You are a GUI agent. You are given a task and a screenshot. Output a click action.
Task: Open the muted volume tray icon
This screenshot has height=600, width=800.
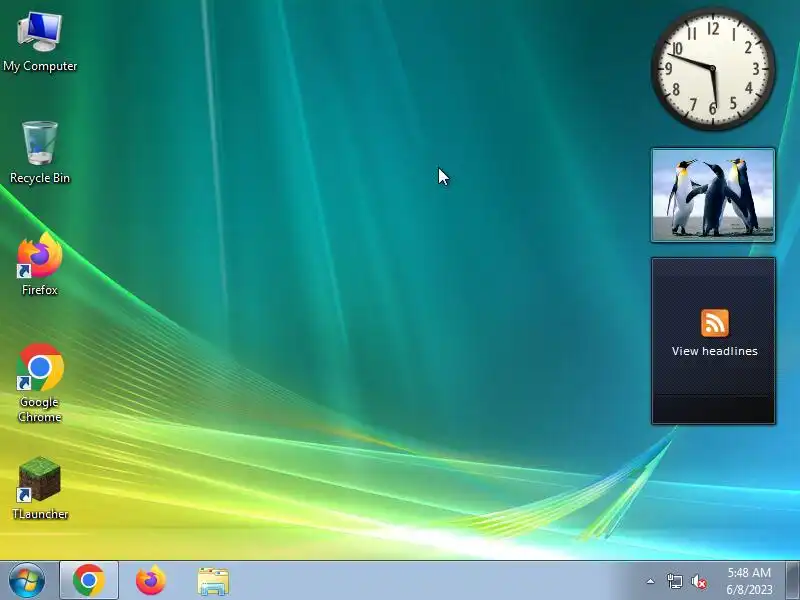[x=698, y=581]
